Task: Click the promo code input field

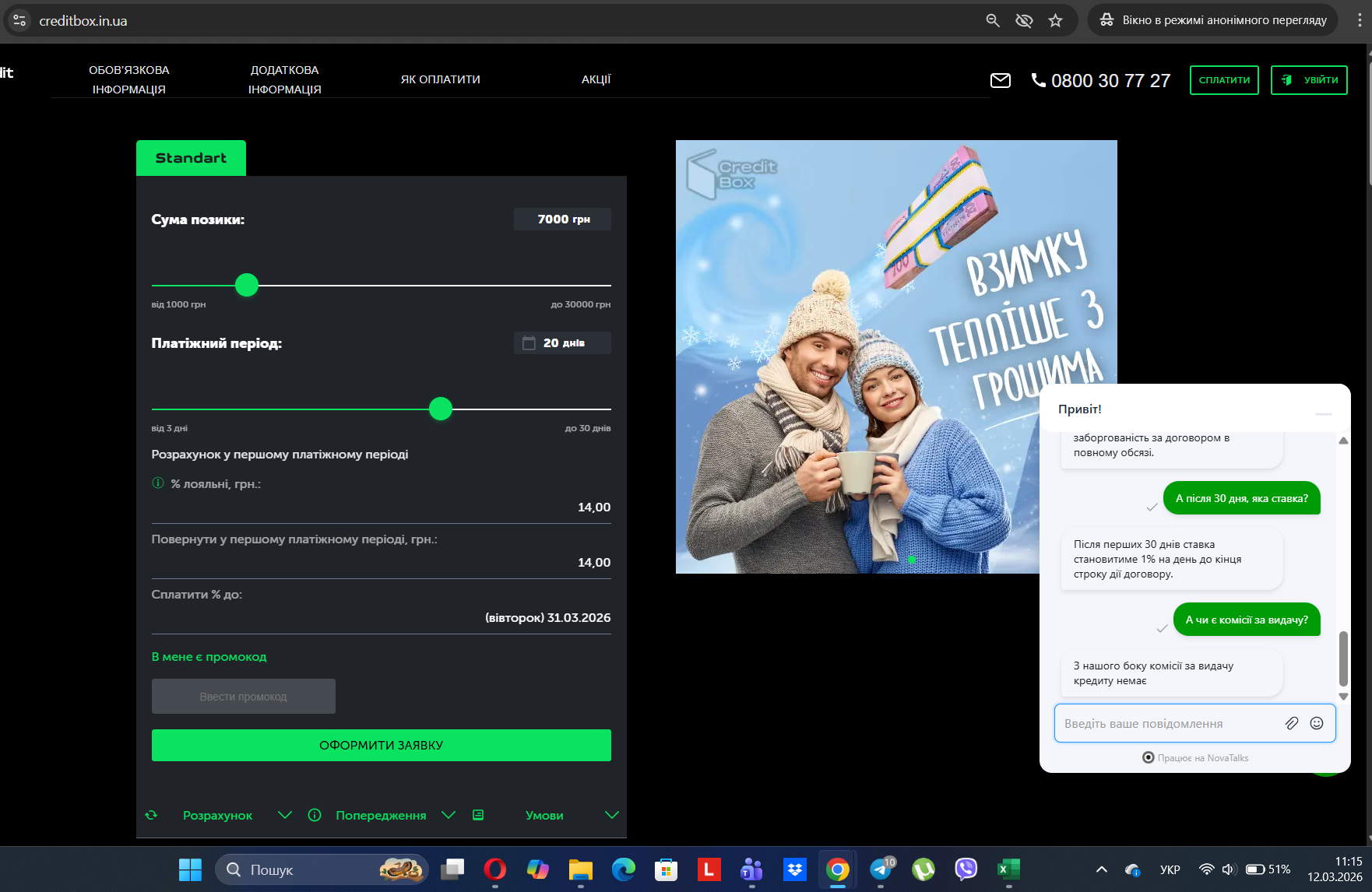Action: [x=244, y=697]
